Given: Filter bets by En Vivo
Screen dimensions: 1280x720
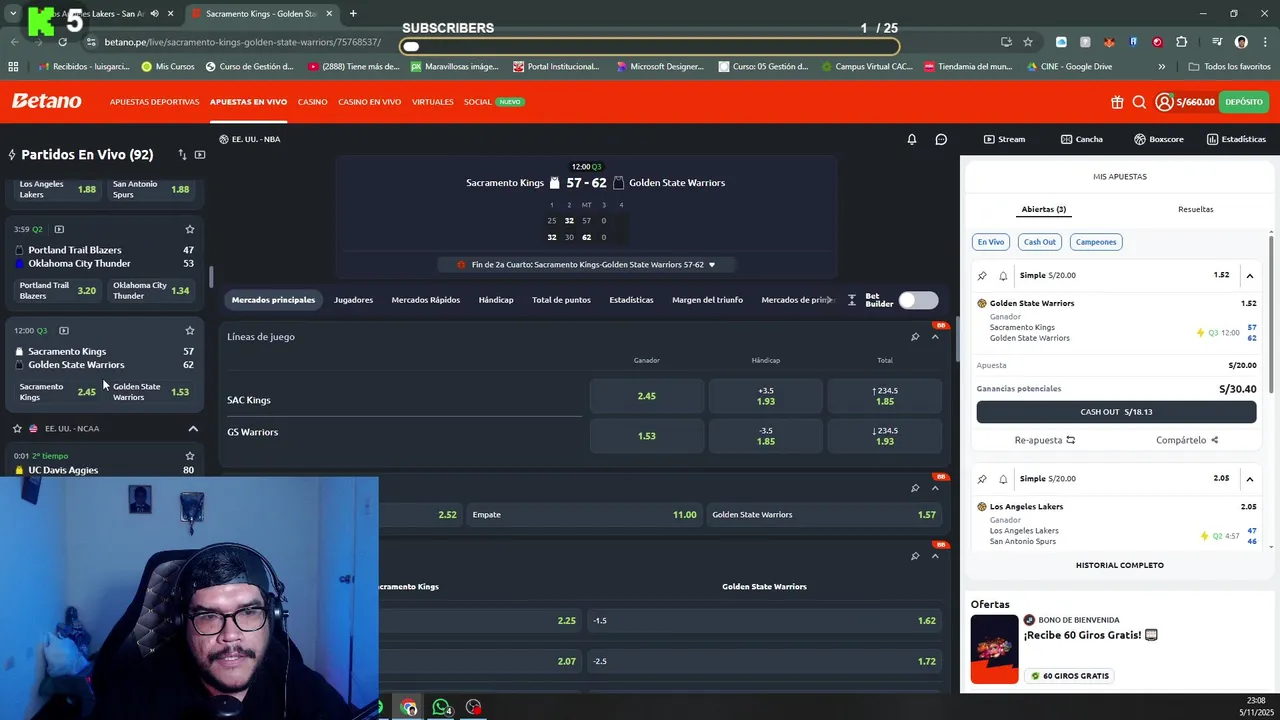Looking at the screenshot, I should click(x=991, y=242).
